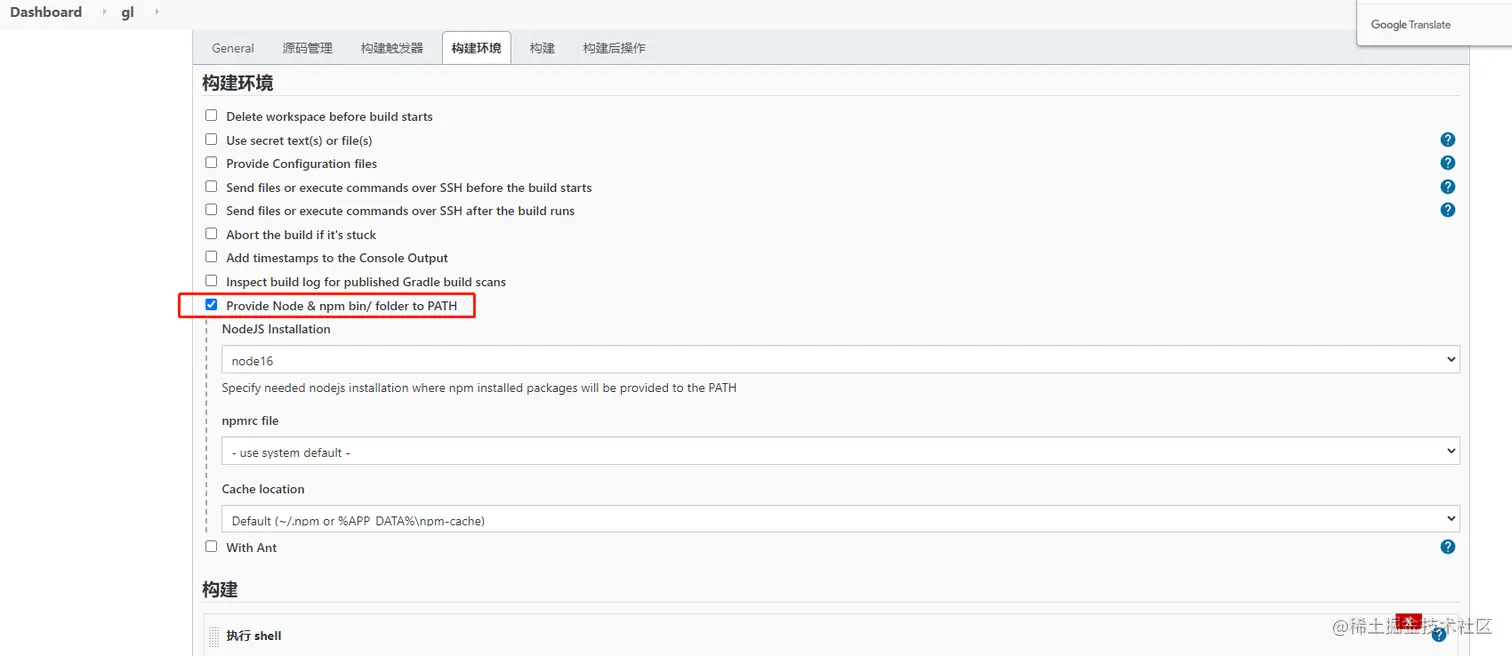Switch to the 构建后操作 tab
The width and height of the screenshot is (1512, 656).
pos(614,48)
